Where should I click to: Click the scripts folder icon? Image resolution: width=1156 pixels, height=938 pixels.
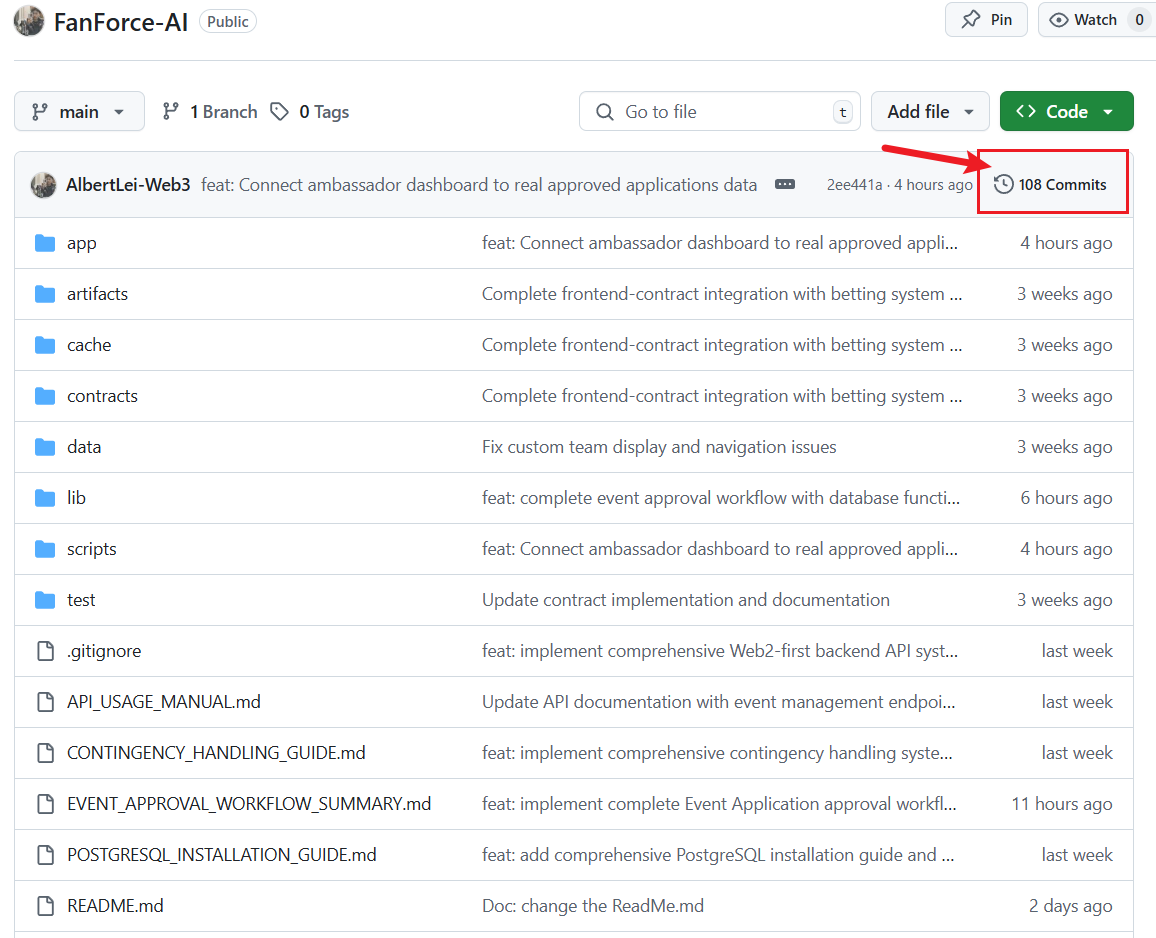pyautogui.click(x=45, y=549)
